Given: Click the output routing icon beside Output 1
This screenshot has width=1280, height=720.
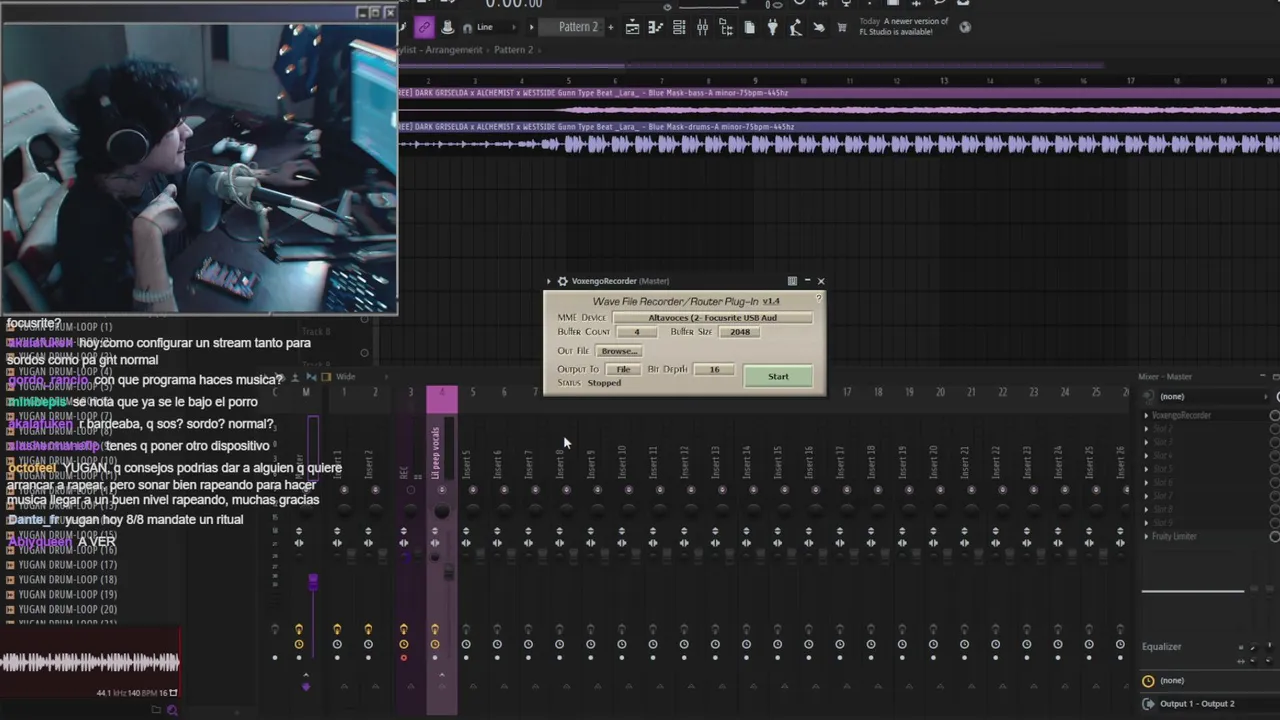Looking at the screenshot, I should pyautogui.click(x=1148, y=704).
